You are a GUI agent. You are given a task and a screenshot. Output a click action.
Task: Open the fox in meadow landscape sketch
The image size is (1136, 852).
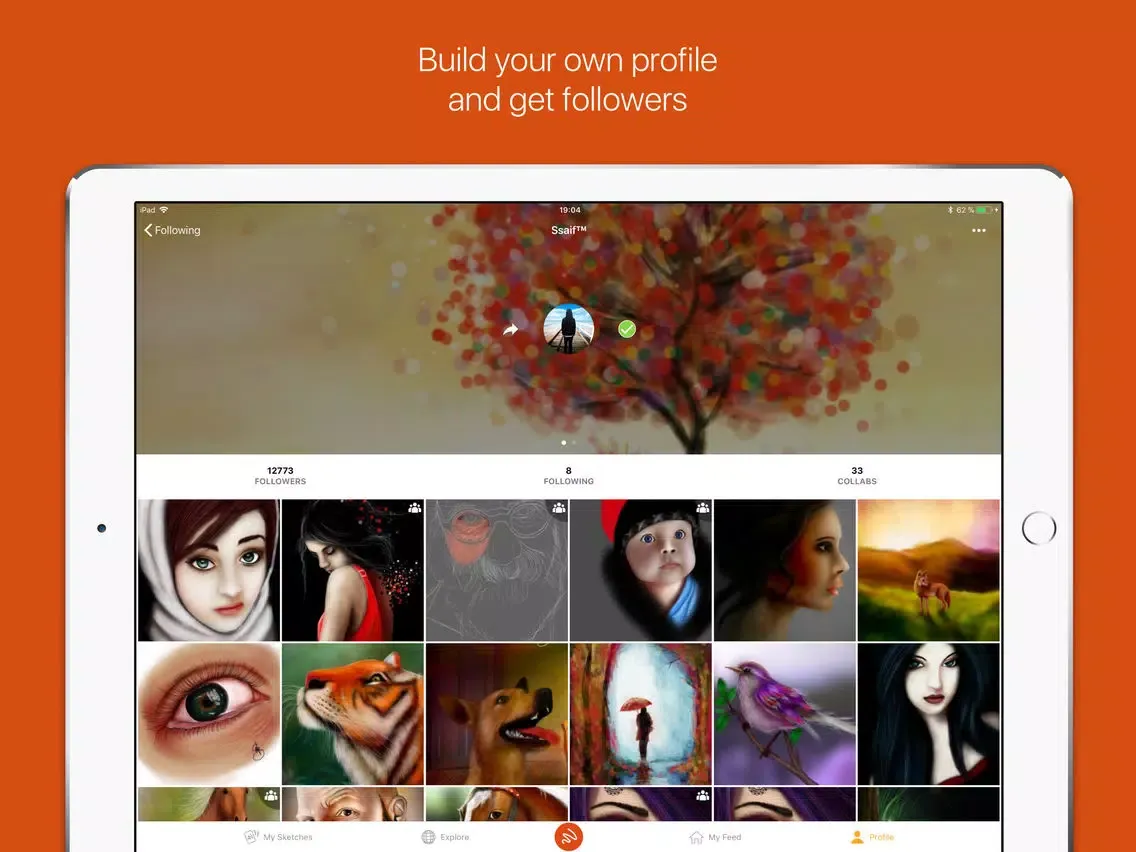click(929, 570)
